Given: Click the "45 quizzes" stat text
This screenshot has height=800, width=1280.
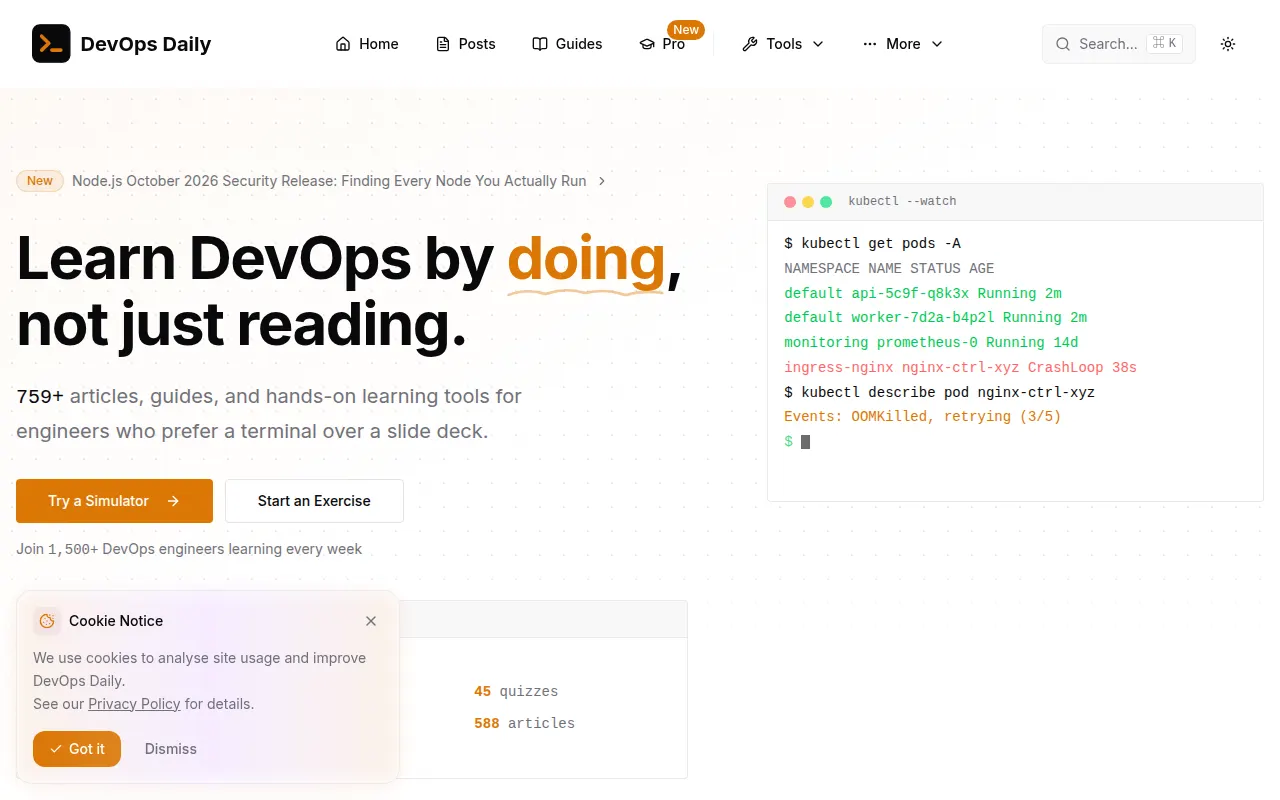Looking at the screenshot, I should (x=516, y=691).
